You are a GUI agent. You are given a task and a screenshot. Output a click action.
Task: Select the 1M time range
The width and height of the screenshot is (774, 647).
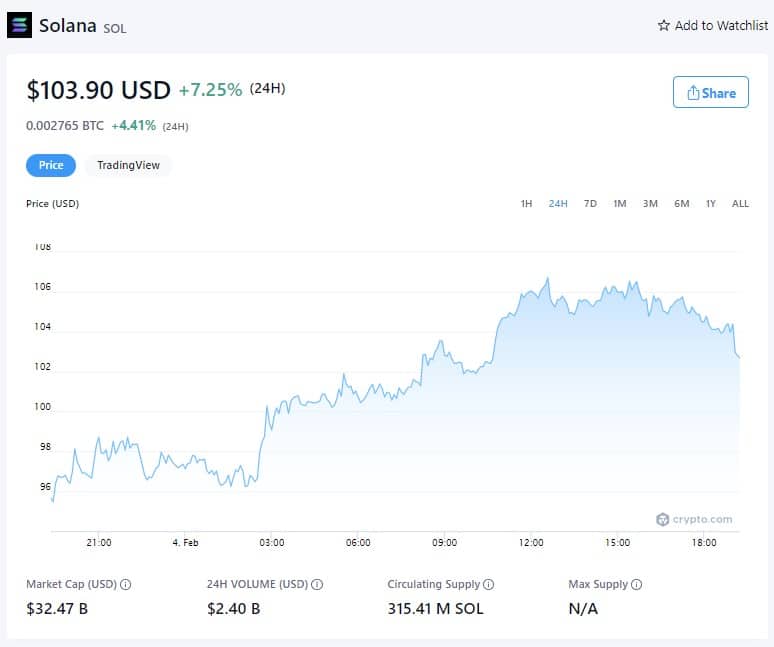pos(620,204)
